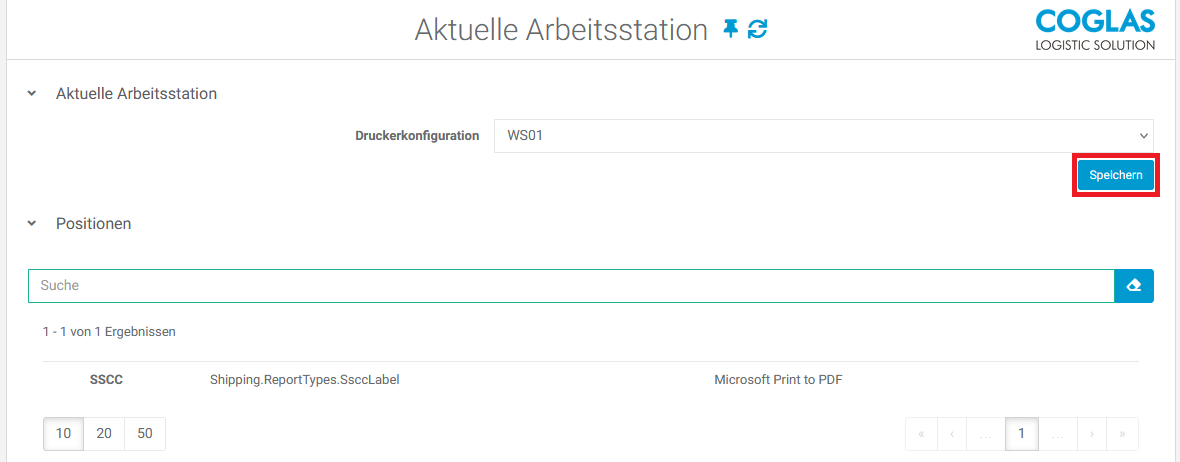Viewport: 1180px width, 462px height.
Task: Show 10 results per page
Action: click(63, 434)
